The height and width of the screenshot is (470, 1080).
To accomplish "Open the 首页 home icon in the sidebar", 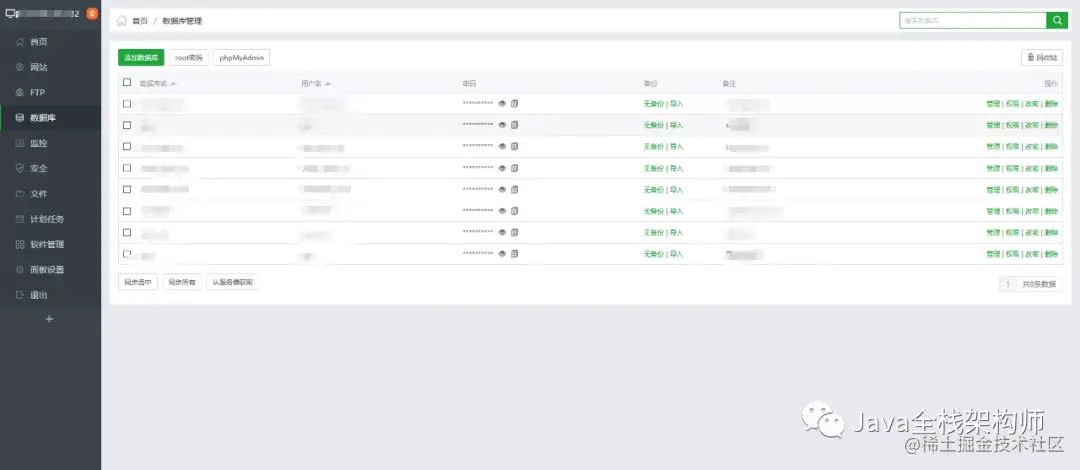I will (x=20, y=42).
